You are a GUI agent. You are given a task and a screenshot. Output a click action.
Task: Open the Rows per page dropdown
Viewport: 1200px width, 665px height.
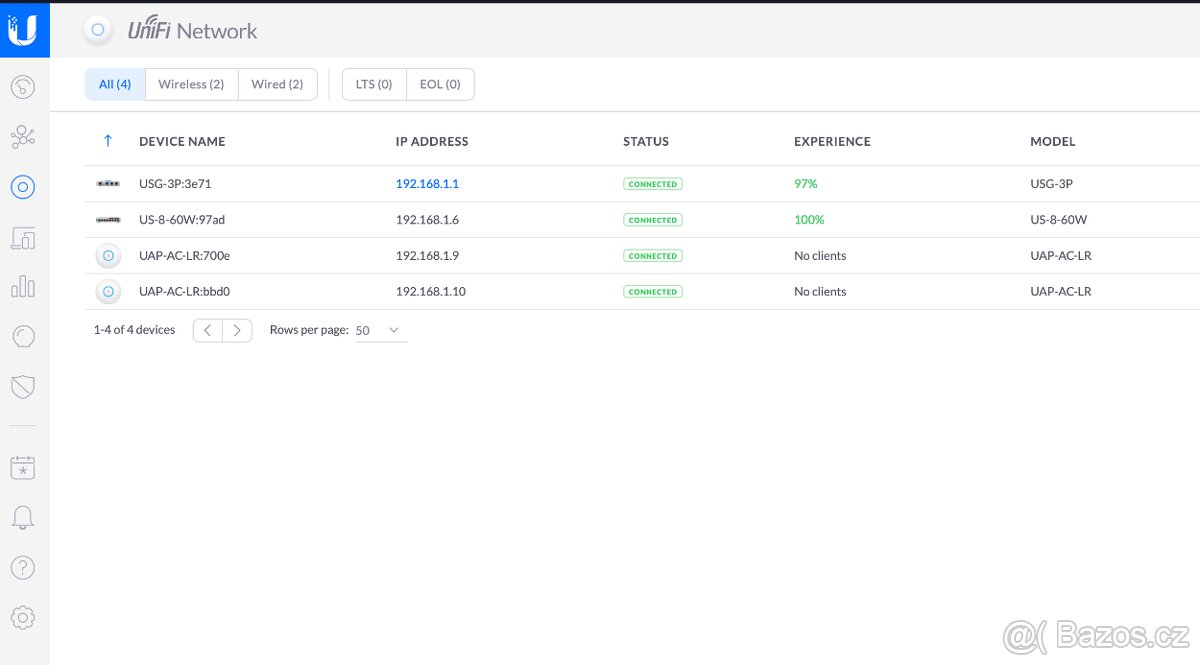380,330
